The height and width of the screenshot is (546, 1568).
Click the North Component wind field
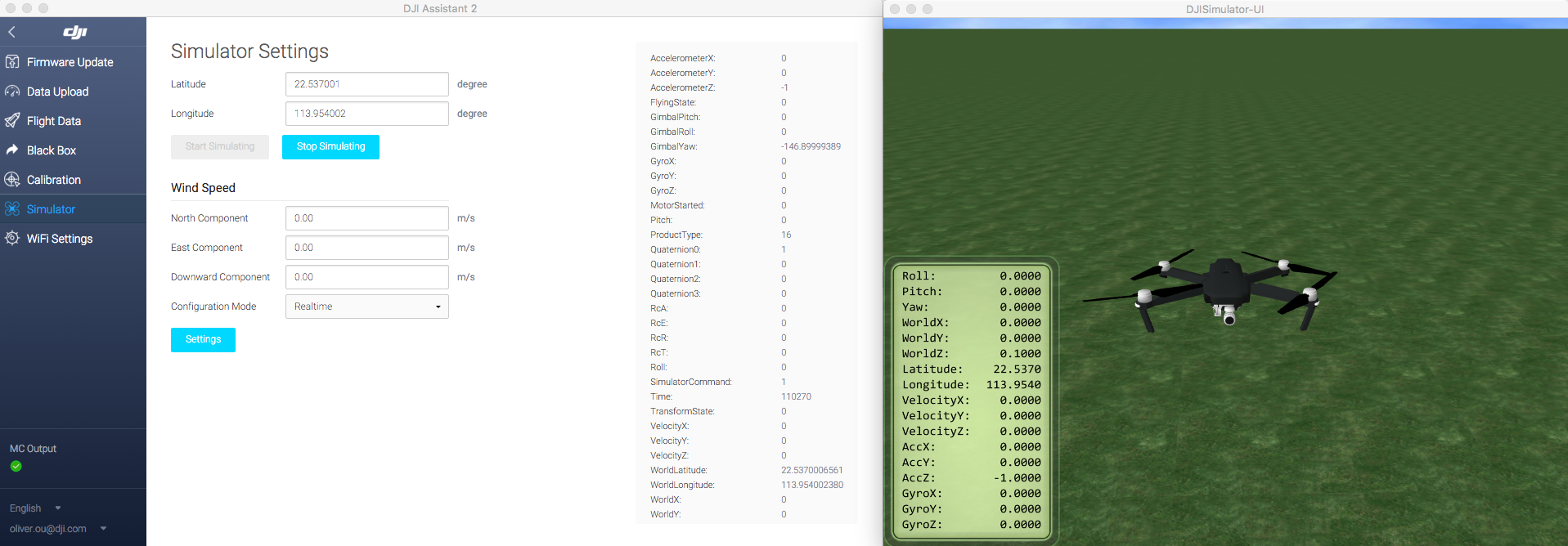click(367, 218)
